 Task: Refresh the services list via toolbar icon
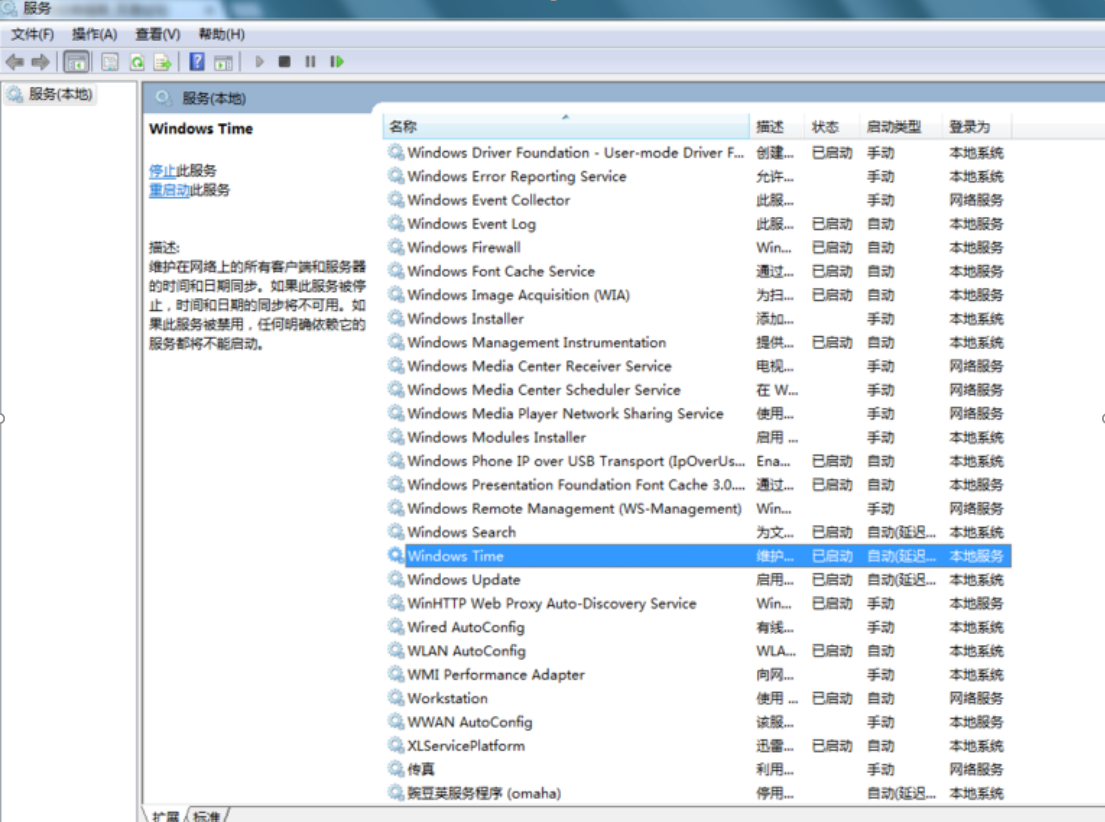[136, 63]
